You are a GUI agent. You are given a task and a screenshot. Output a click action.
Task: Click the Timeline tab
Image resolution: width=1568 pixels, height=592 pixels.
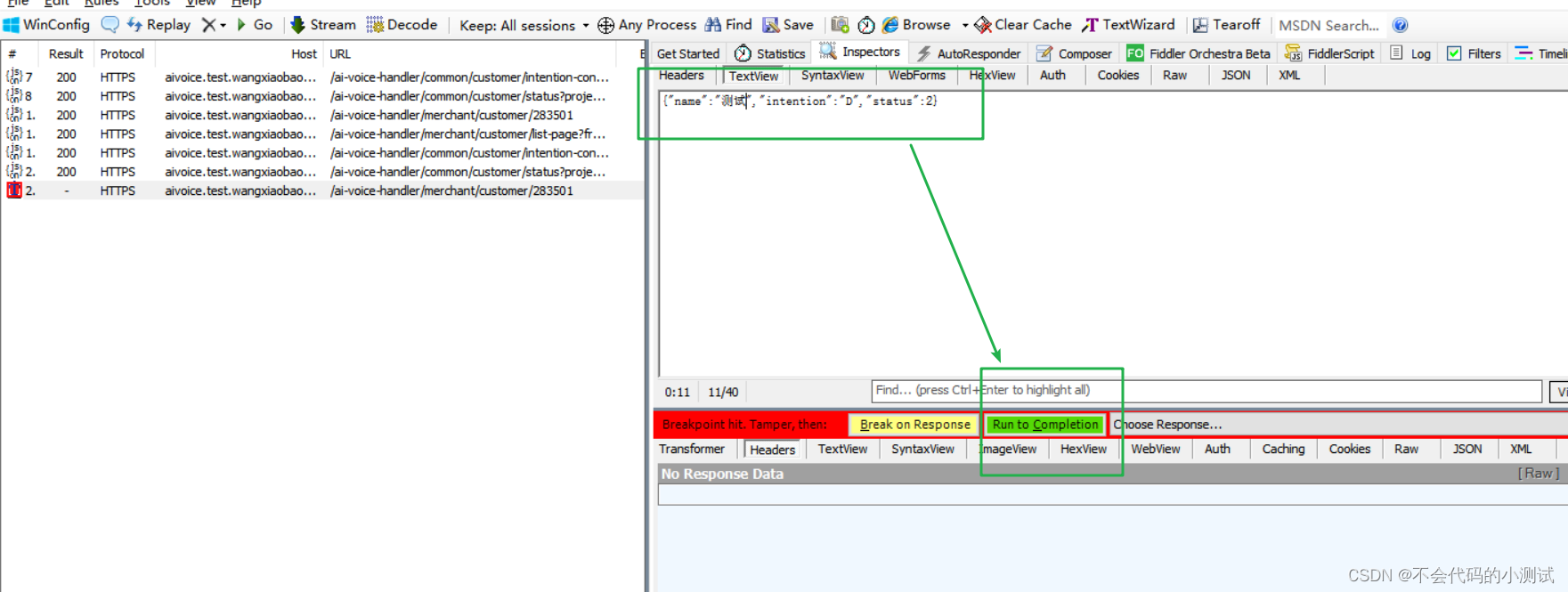pos(1541,53)
